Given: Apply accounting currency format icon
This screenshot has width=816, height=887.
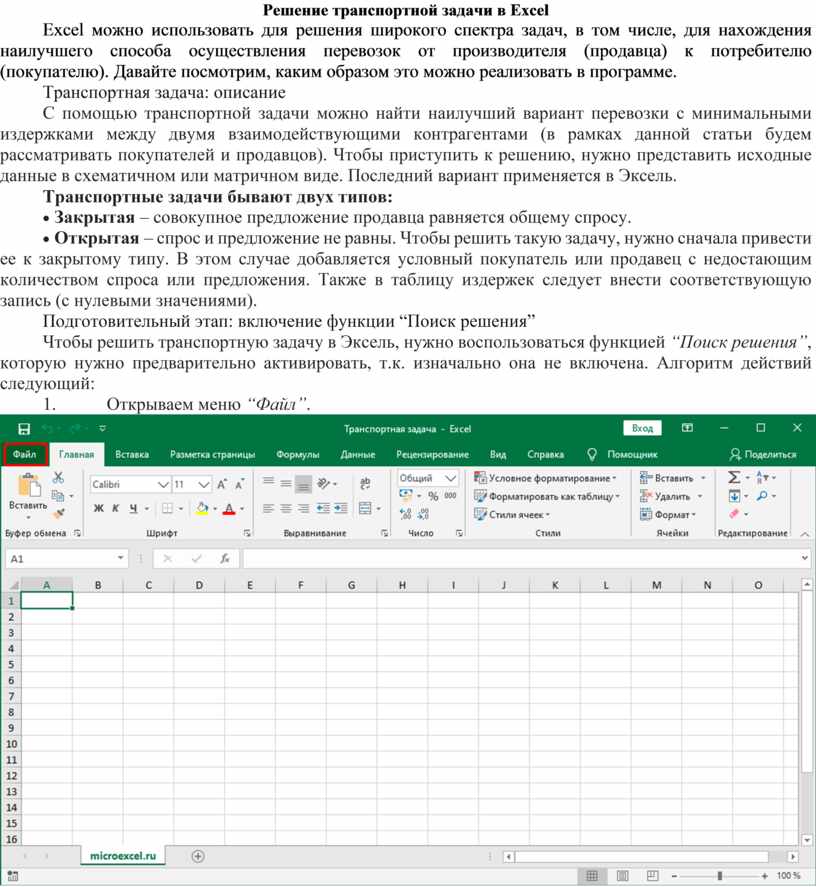Looking at the screenshot, I should [x=406, y=496].
